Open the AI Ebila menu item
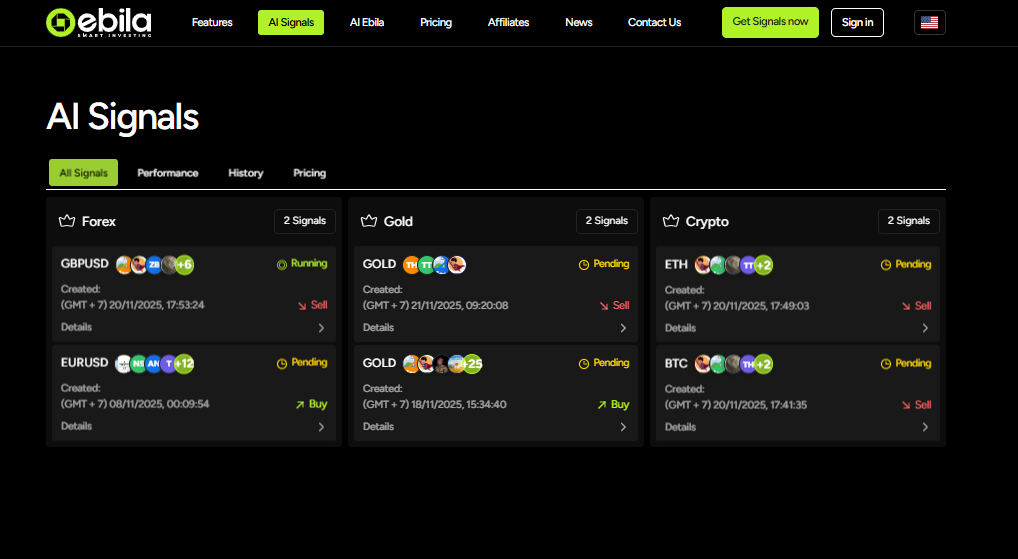The height and width of the screenshot is (559, 1018). (367, 22)
